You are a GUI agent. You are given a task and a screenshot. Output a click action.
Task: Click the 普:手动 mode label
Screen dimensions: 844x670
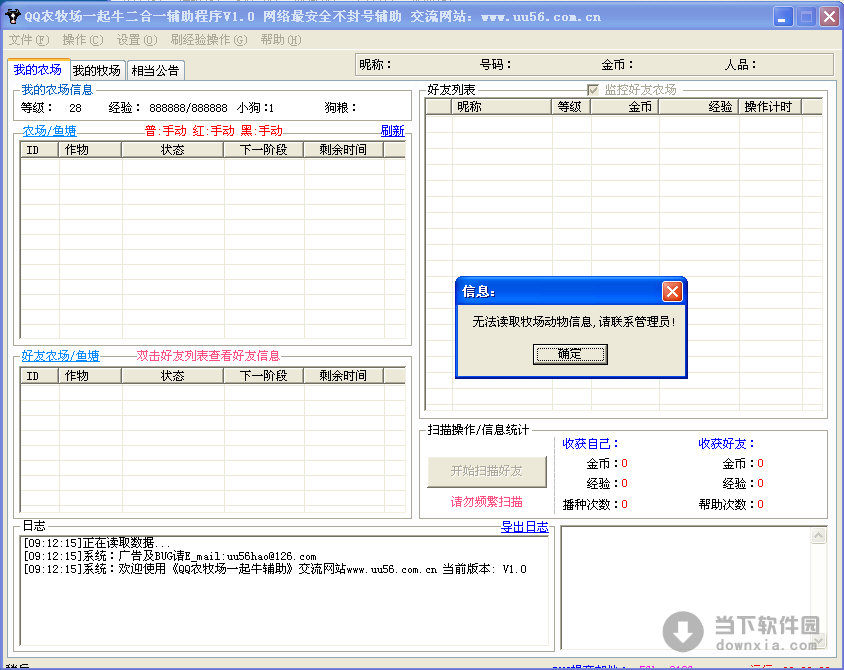point(166,131)
